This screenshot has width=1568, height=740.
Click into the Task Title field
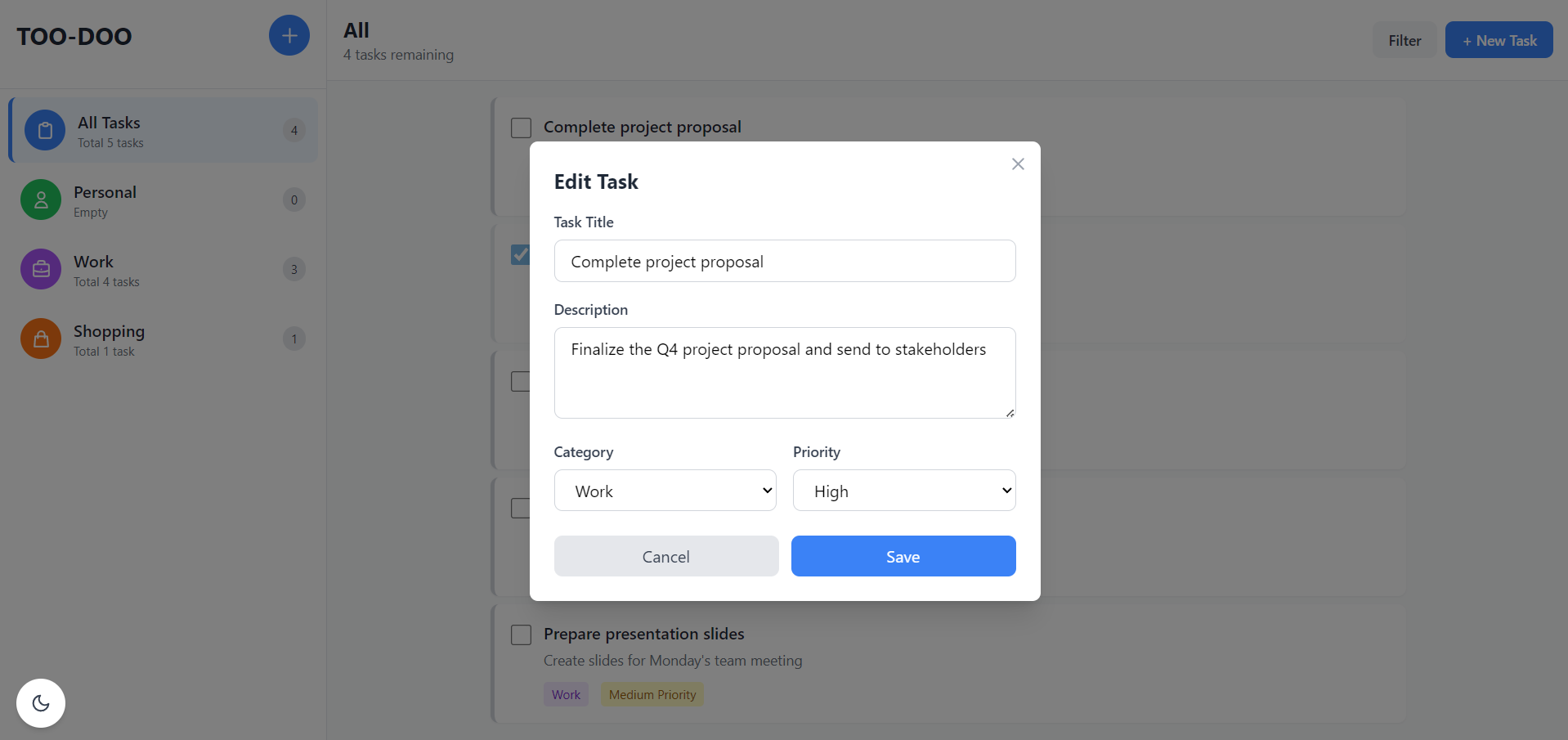(785, 262)
